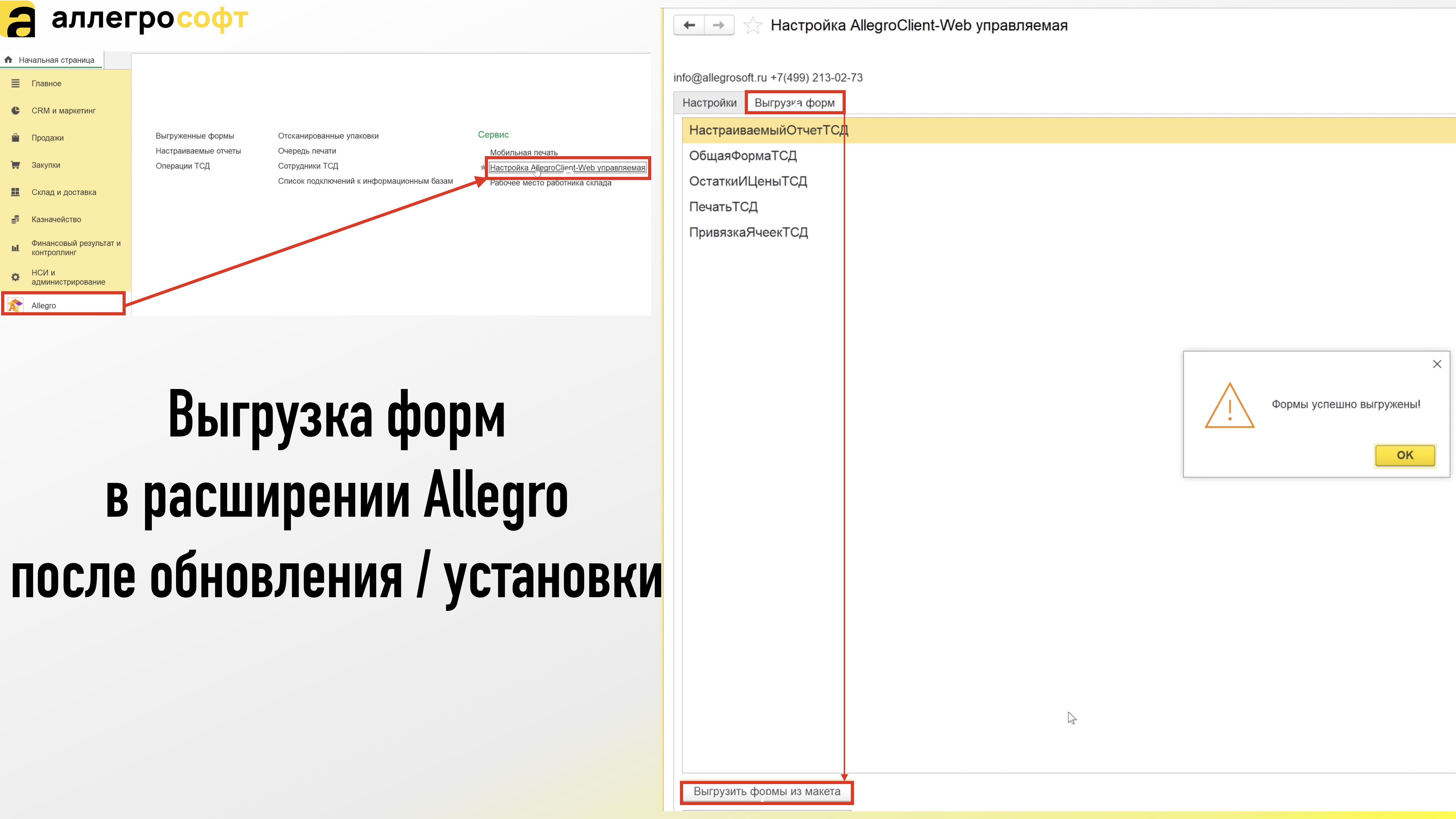This screenshot has height=819, width=1456.
Task: Select the Продажи shopping bag icon
Action: tap(15, 138)
